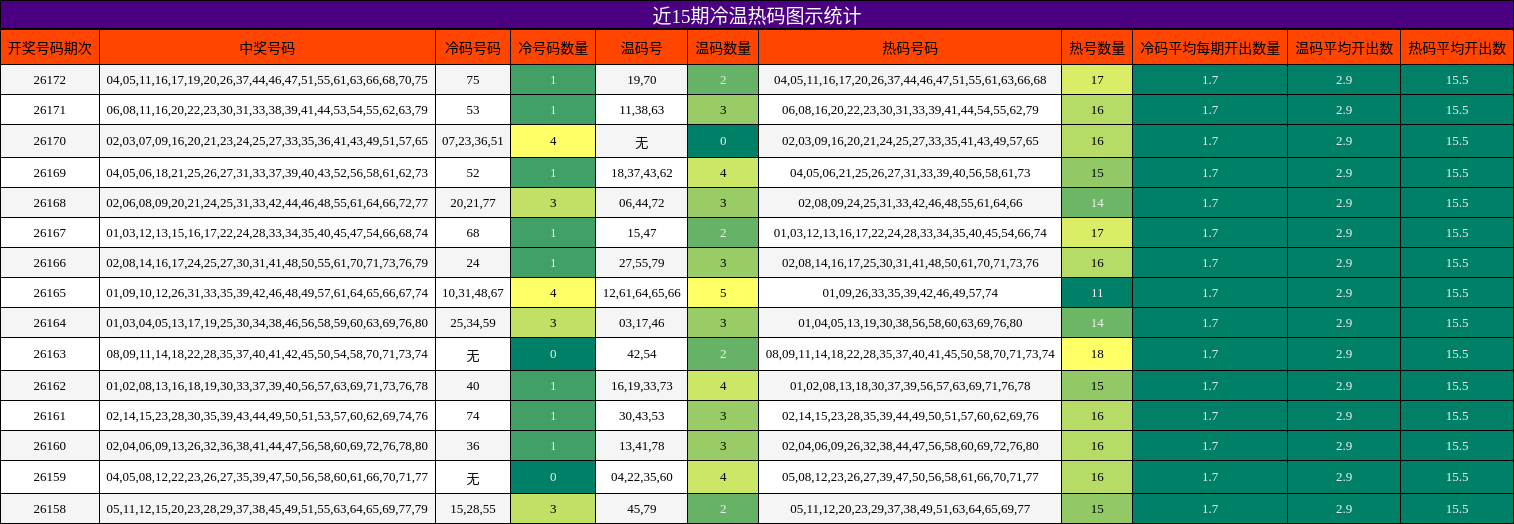
Task: Click the 热号数量 column header
Action: point(1097,47)
